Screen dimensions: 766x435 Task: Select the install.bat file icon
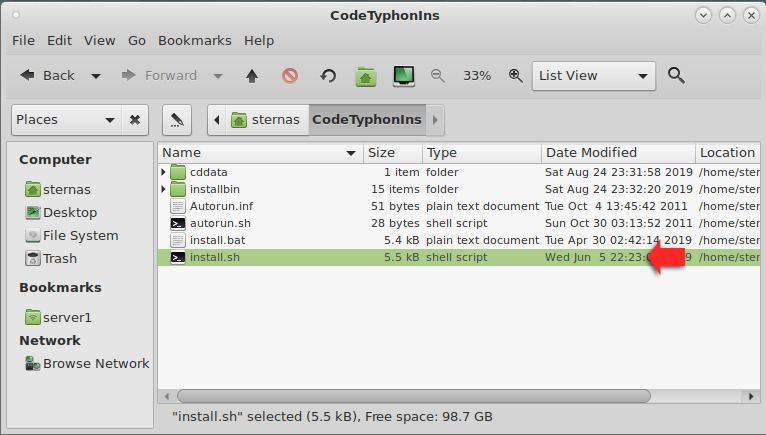tap(178, 240)
